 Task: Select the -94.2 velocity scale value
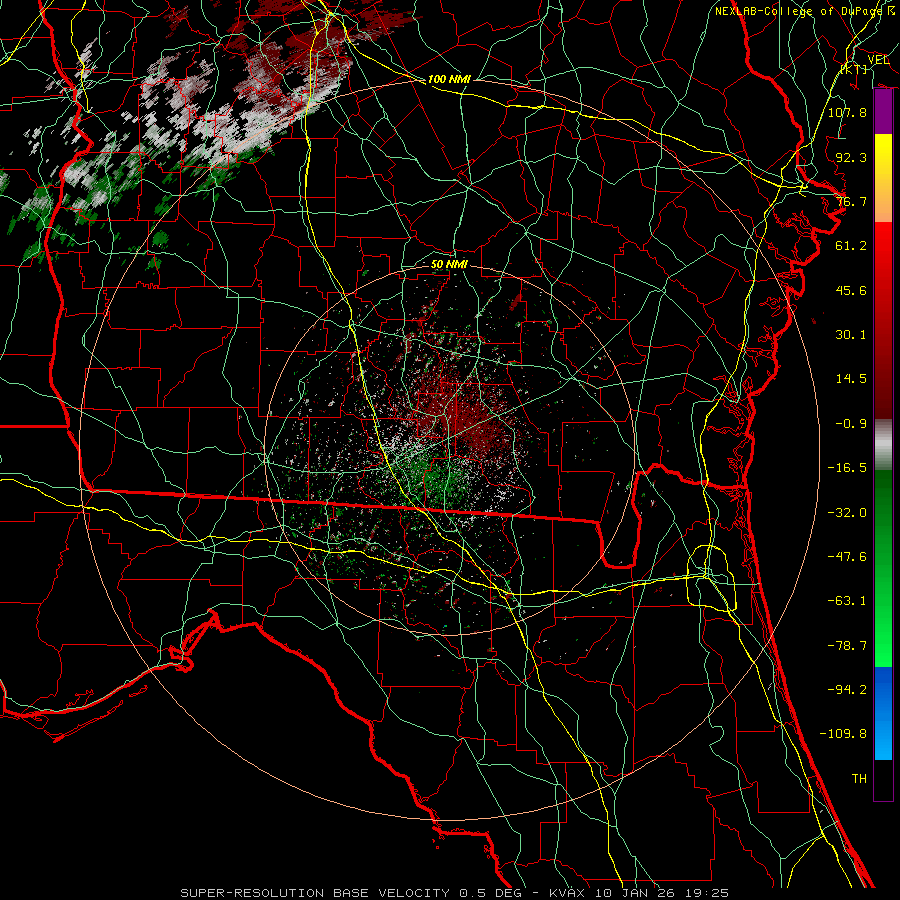click(847, 690)
